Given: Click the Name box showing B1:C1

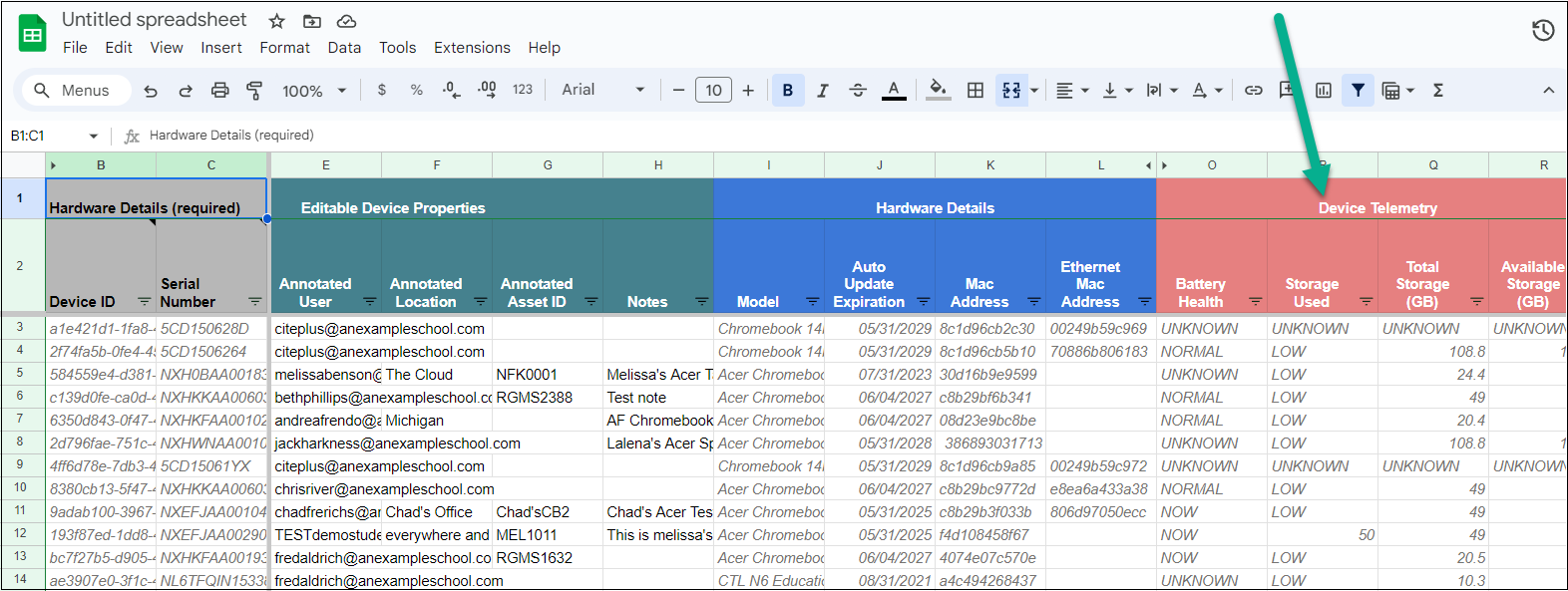Looking at the screenshot, I should coord(55,136).
